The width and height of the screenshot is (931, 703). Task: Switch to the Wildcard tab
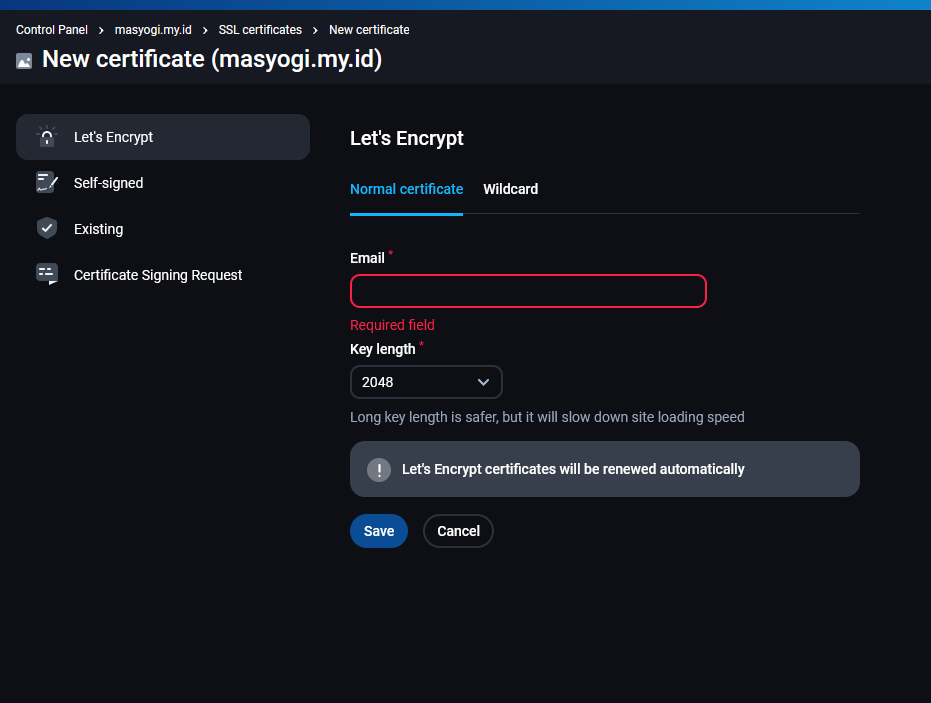coord(510,189)
